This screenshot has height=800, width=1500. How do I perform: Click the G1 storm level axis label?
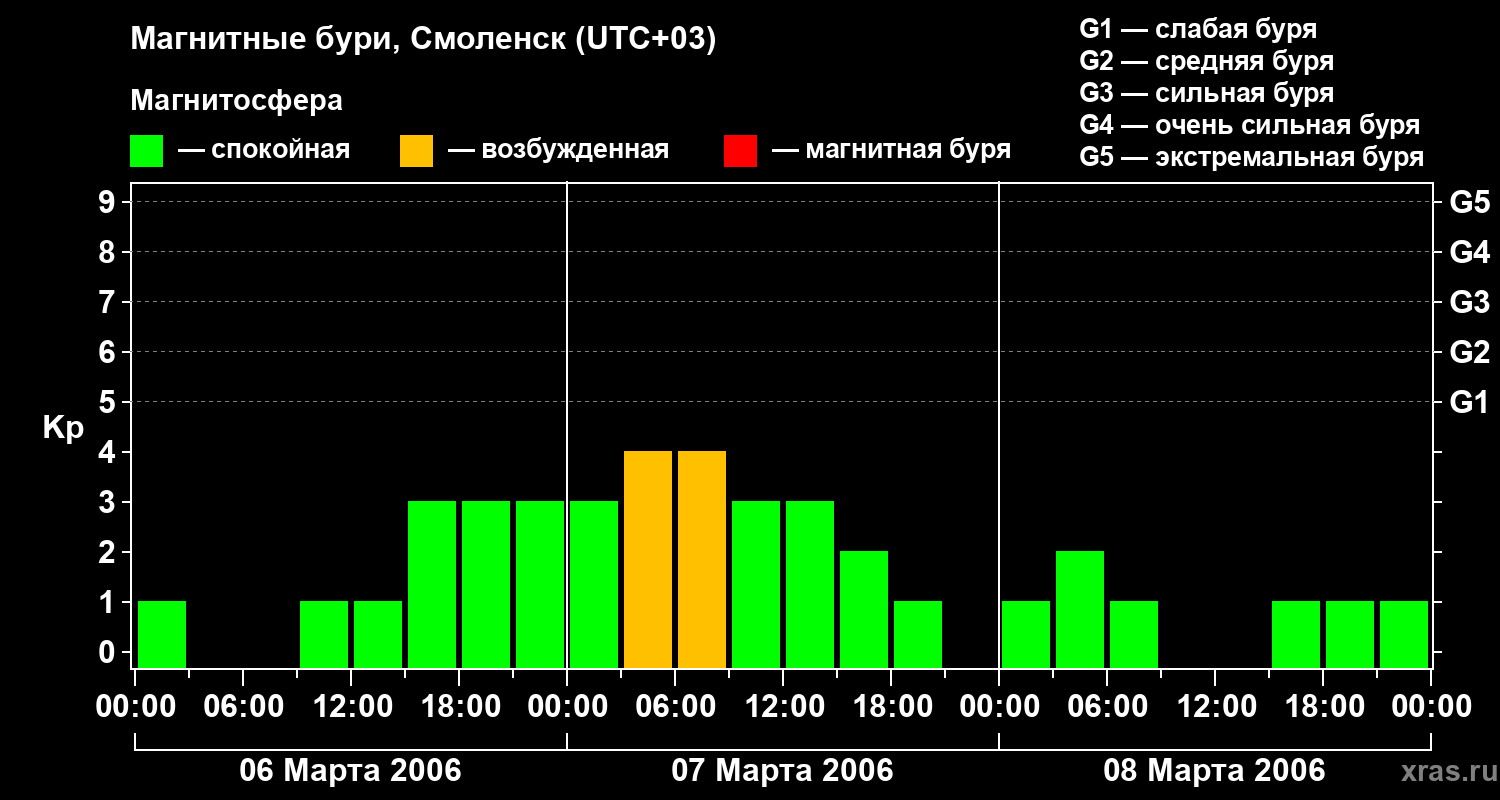point(1469,402)
